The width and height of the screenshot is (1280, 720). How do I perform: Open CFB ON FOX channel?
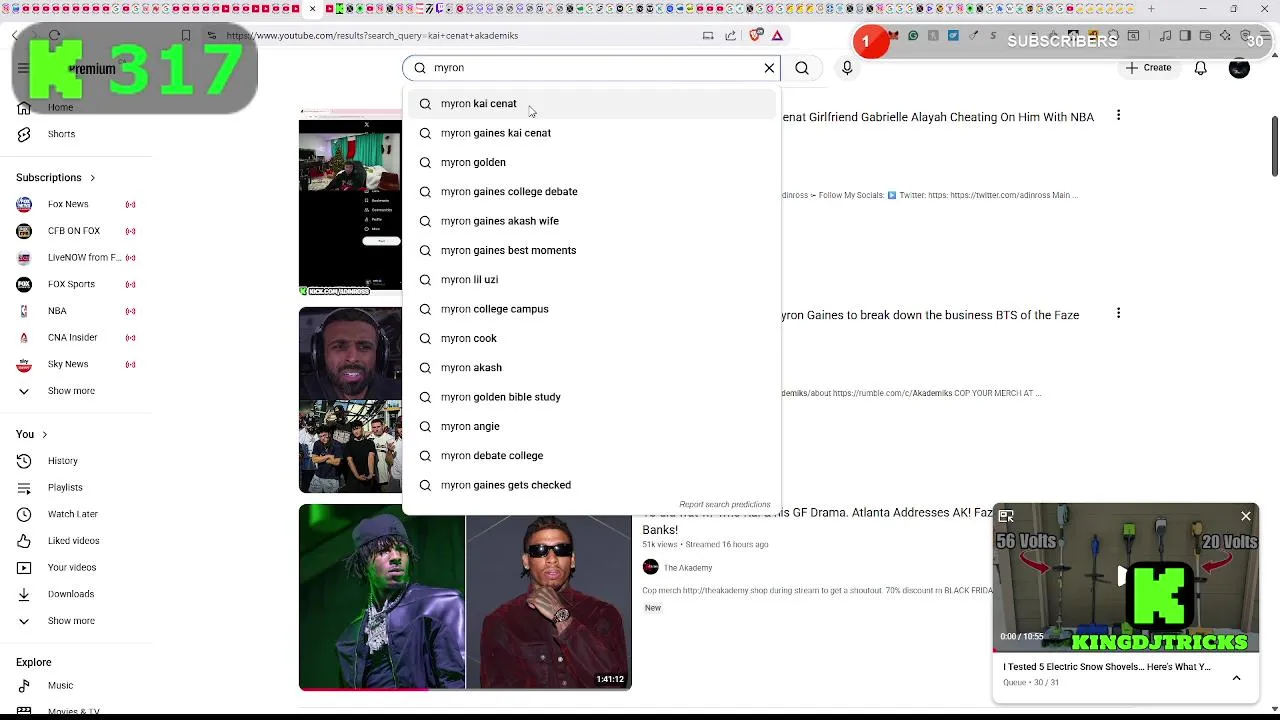coord(74,231)
